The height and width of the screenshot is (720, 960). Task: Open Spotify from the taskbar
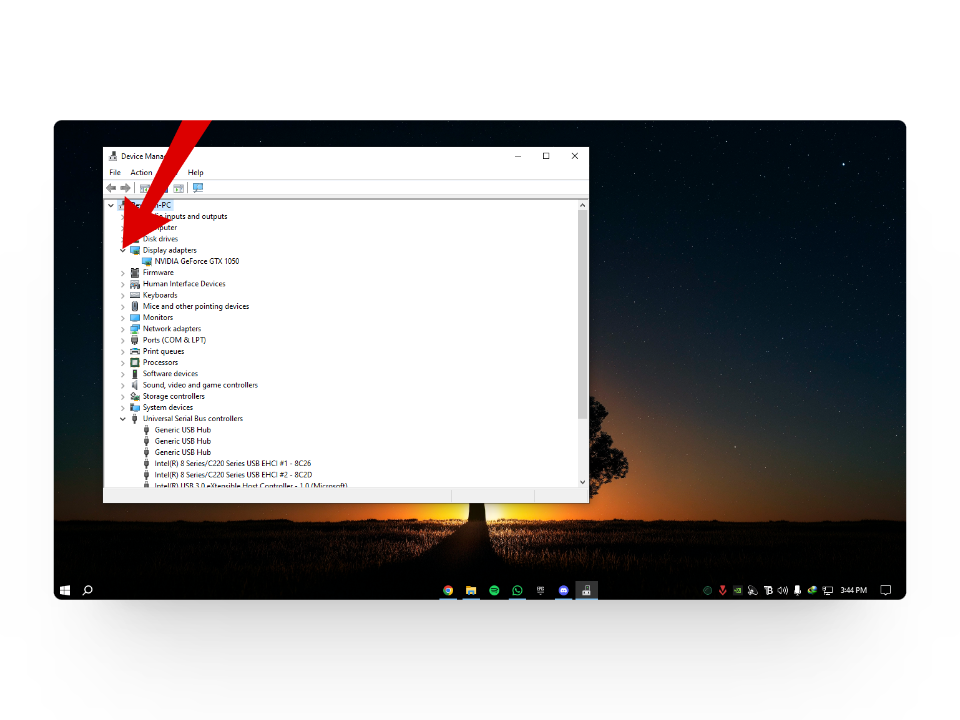pos(494,590)
